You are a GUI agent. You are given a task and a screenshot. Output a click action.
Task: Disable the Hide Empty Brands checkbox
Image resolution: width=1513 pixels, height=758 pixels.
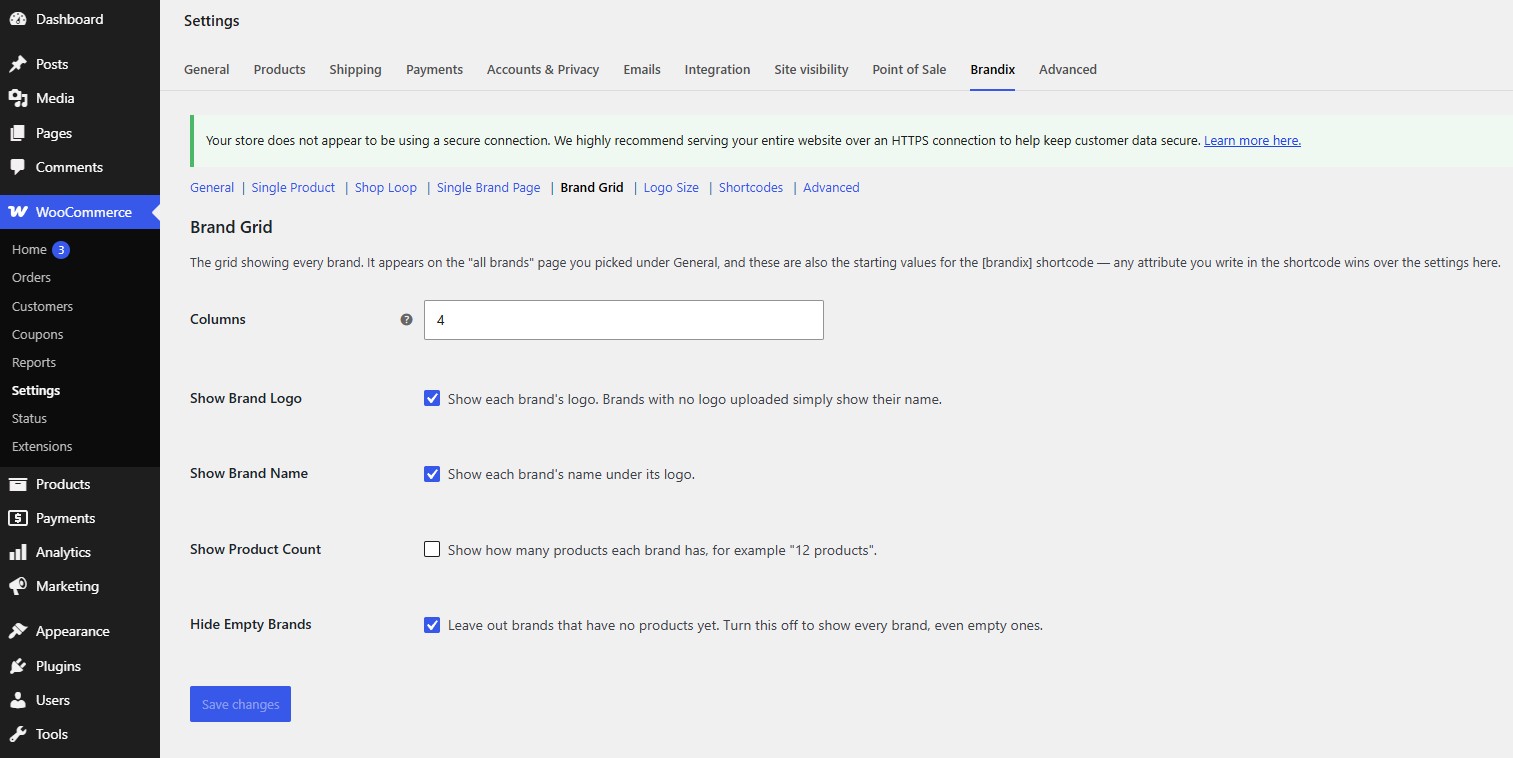(x=432, y=625)
